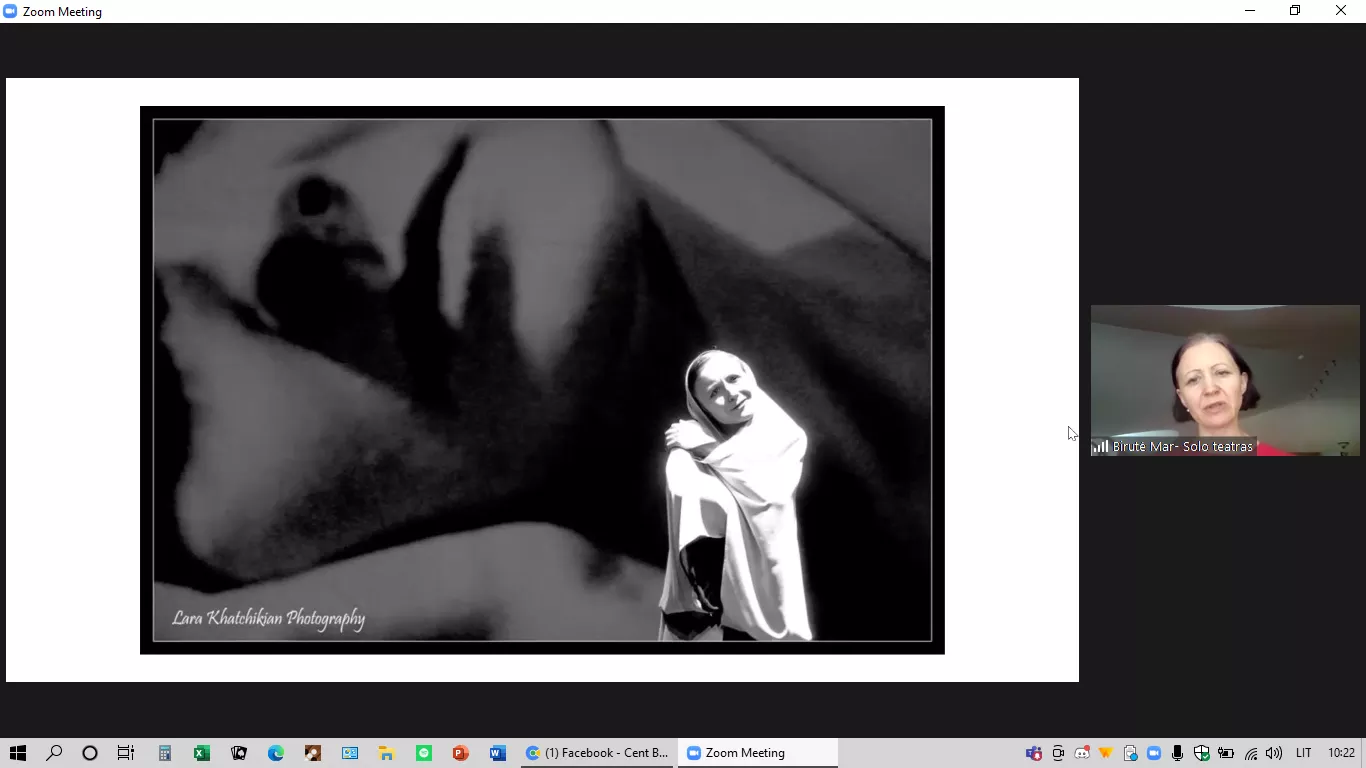This screenshot has width=1366, height=768.
Task: Open PowerPoint from the taskbar
Action: coord(461,753)
